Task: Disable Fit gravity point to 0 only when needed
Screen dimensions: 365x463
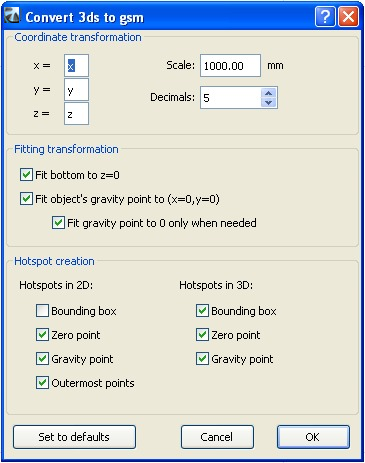Action: point(58,223)
